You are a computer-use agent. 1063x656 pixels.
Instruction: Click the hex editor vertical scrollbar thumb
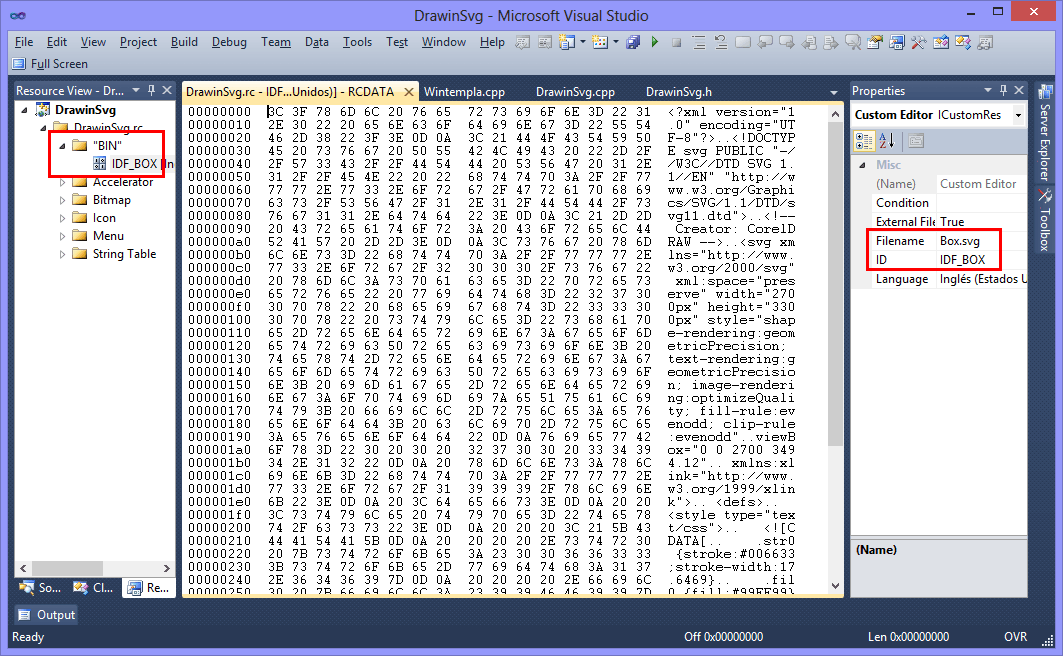coord(835,286)
